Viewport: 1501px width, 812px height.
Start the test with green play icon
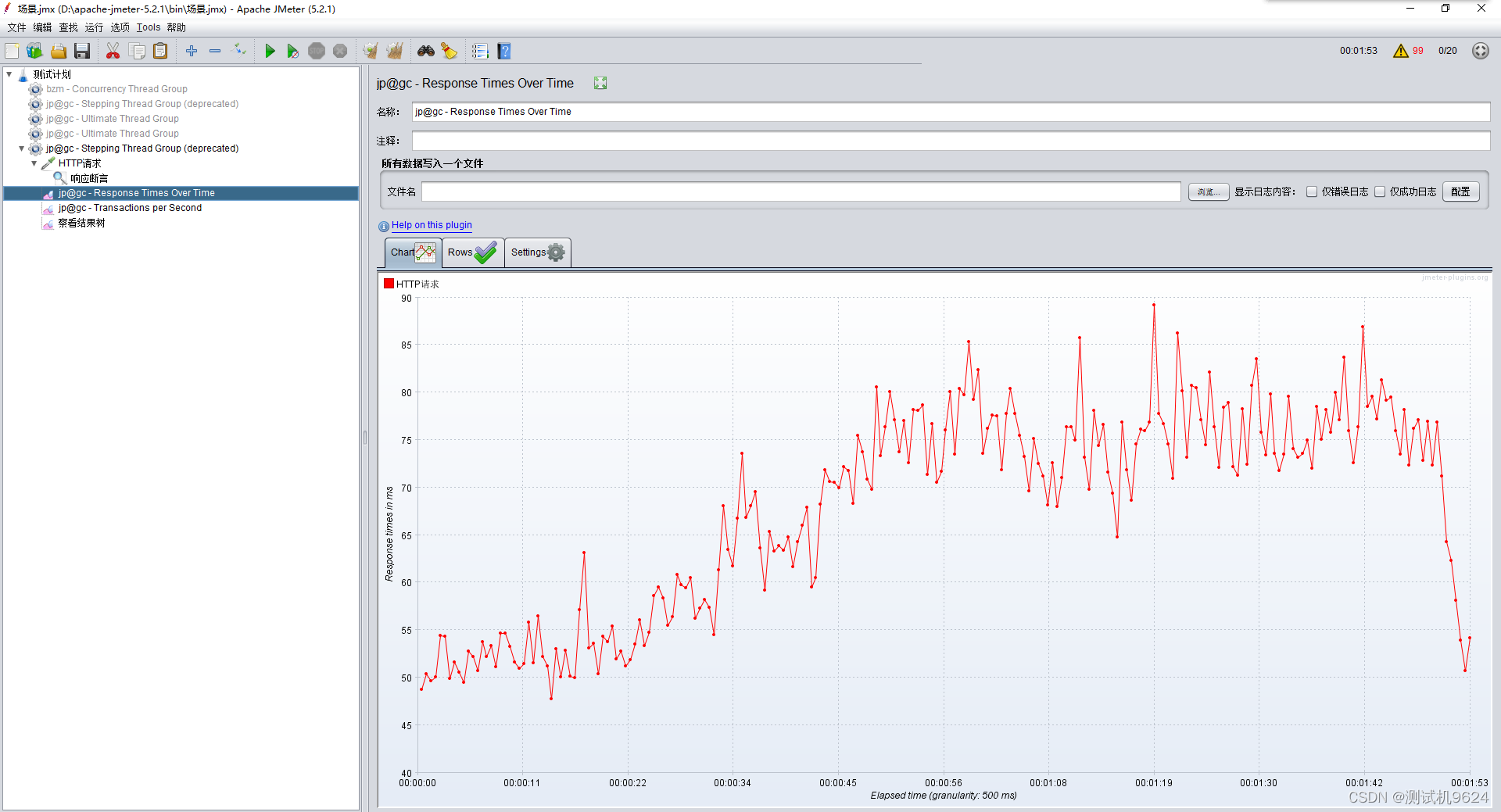(270, 52)
